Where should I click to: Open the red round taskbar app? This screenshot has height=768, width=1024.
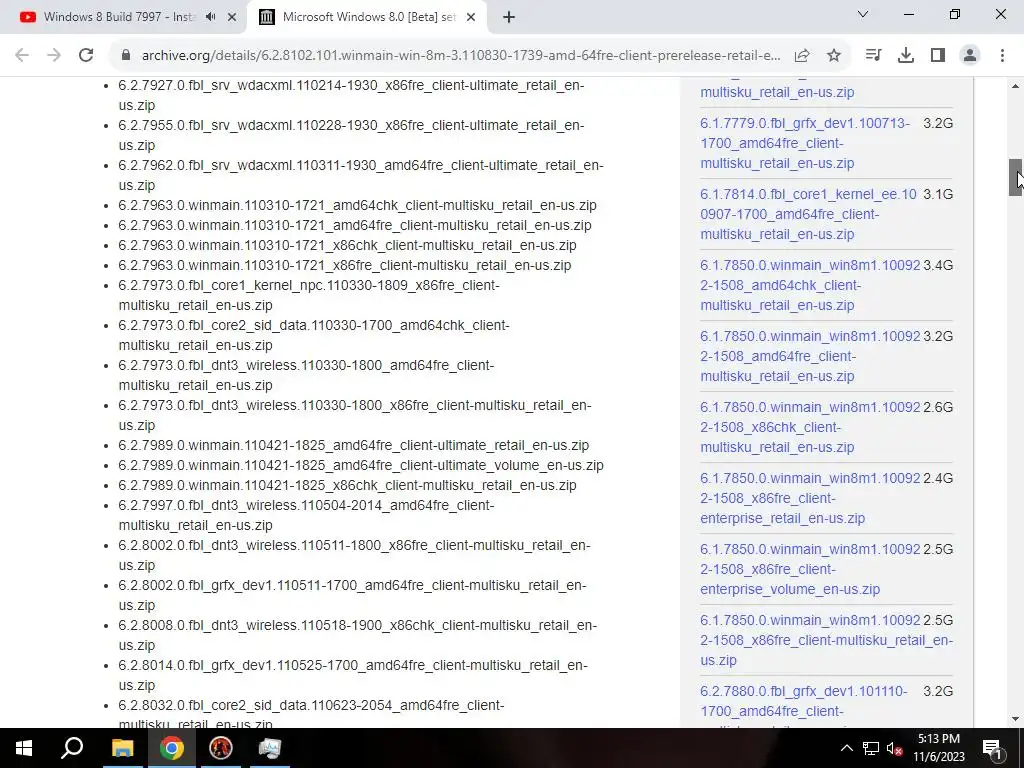click(x=221, y=748)
